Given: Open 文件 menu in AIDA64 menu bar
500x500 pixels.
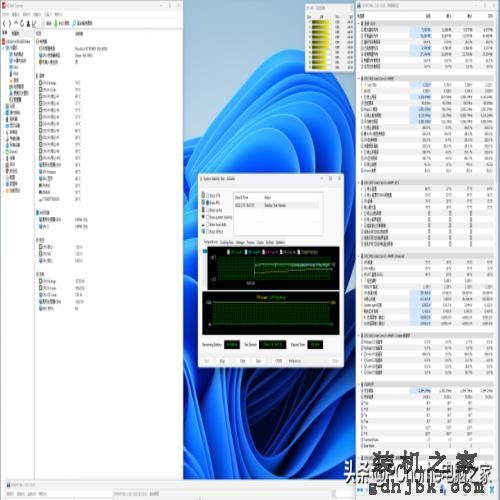Looking at the screenshot, I should [x=7, y=14].
